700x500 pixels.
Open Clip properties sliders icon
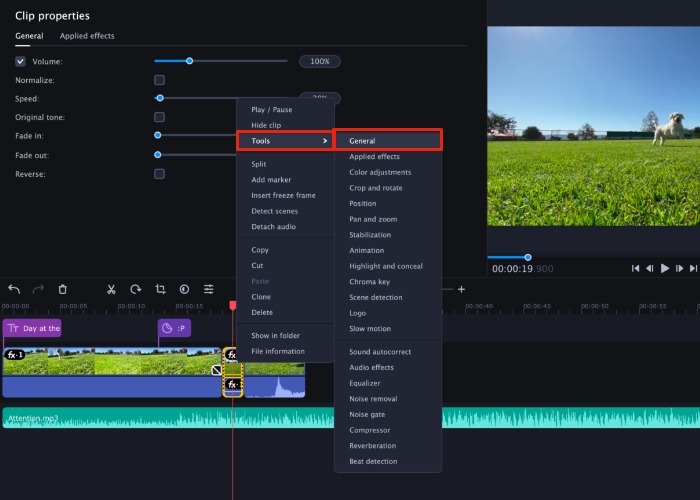(208, 289)
